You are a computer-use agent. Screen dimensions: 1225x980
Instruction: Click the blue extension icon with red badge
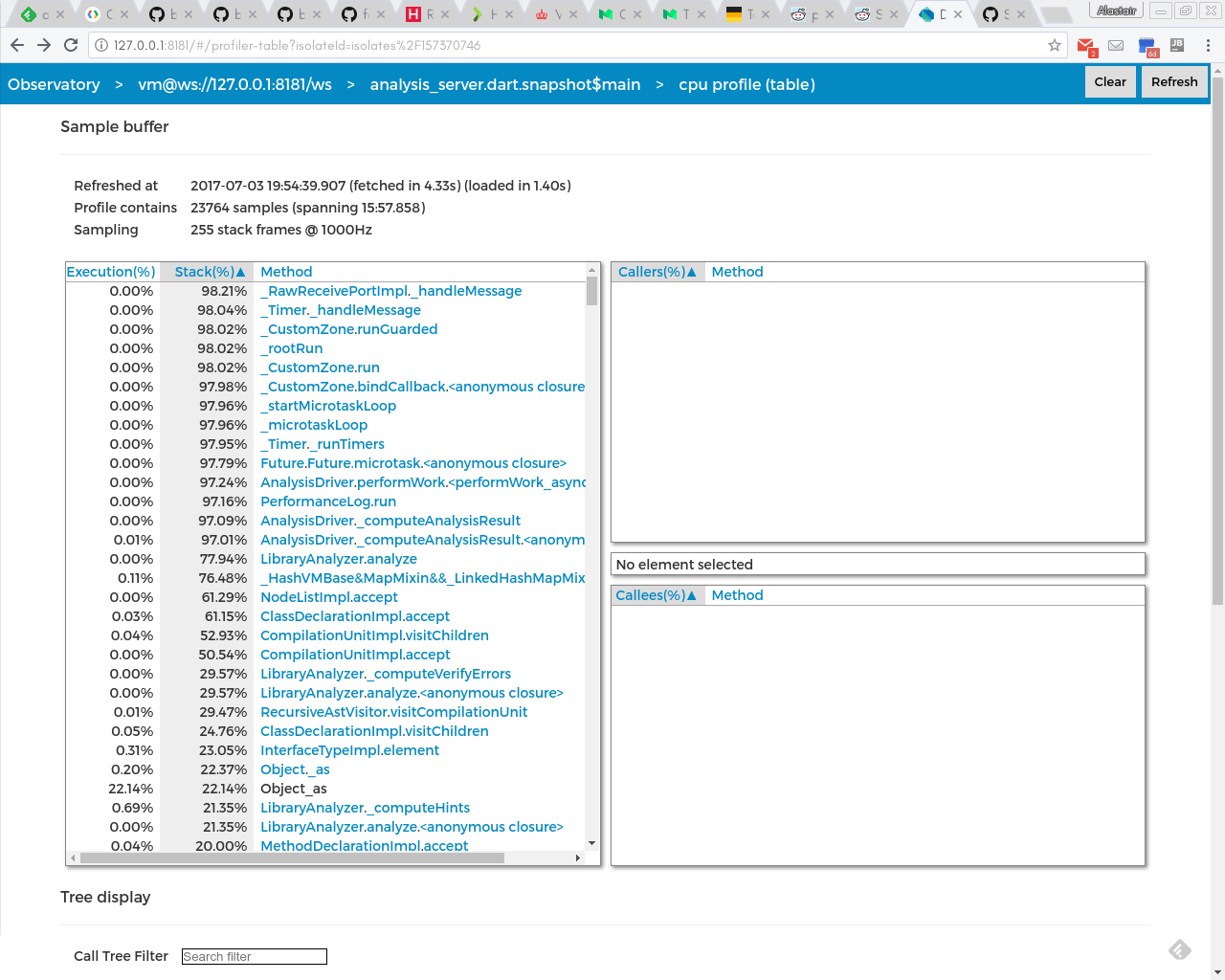[x=1147, y=46]
